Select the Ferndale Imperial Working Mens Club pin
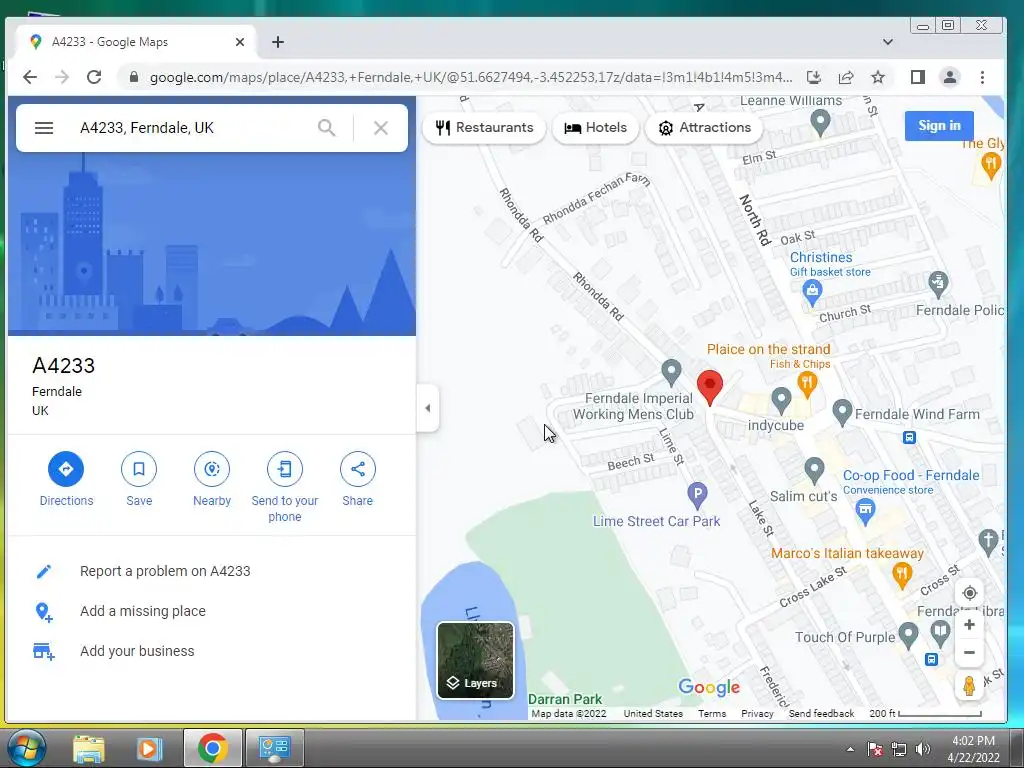The width and height of the screenshot is (1024, 768). [x=671, y=372]
